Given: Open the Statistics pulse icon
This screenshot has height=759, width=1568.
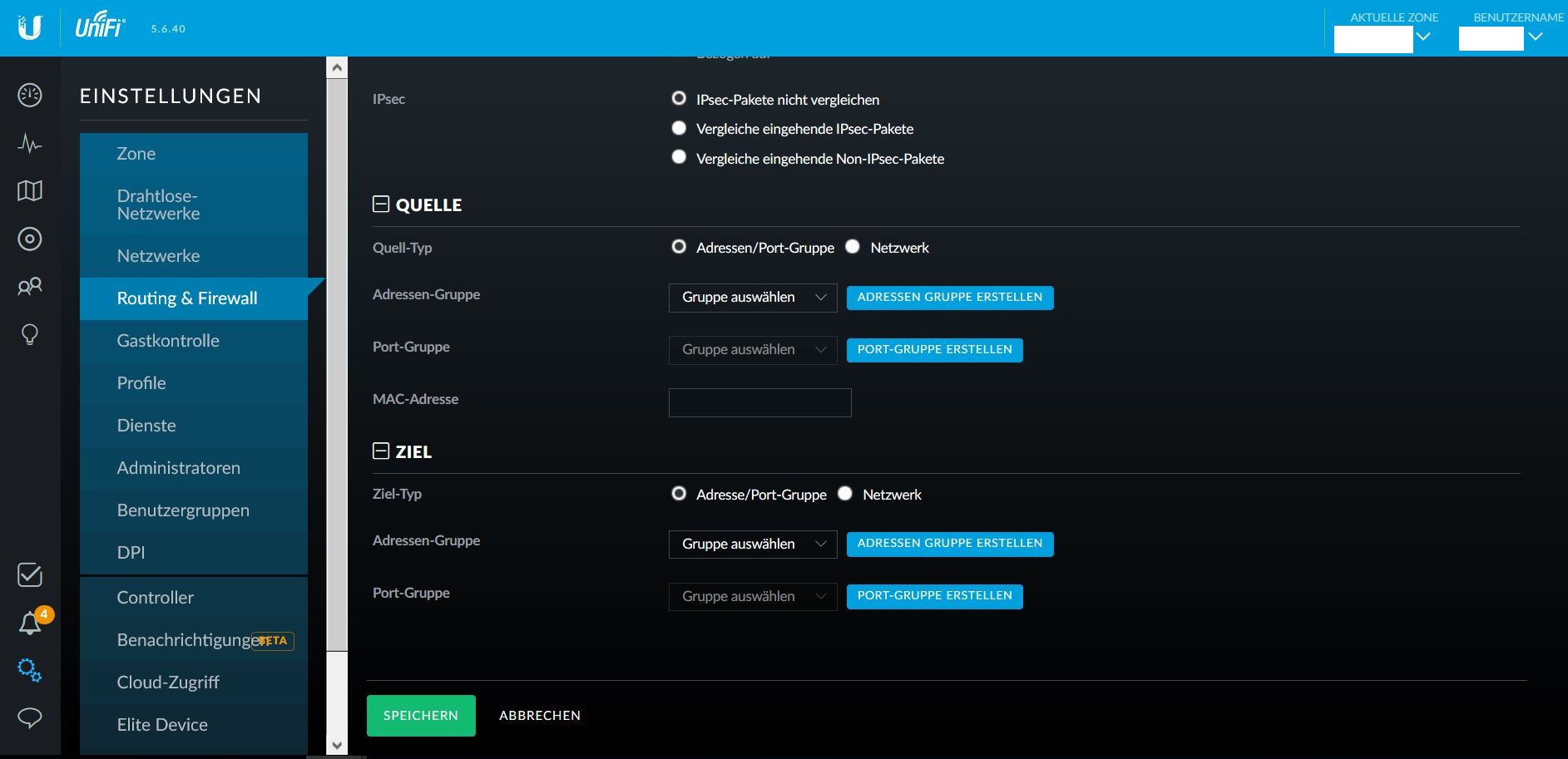Looking at the screenshot, I should 30,144.
